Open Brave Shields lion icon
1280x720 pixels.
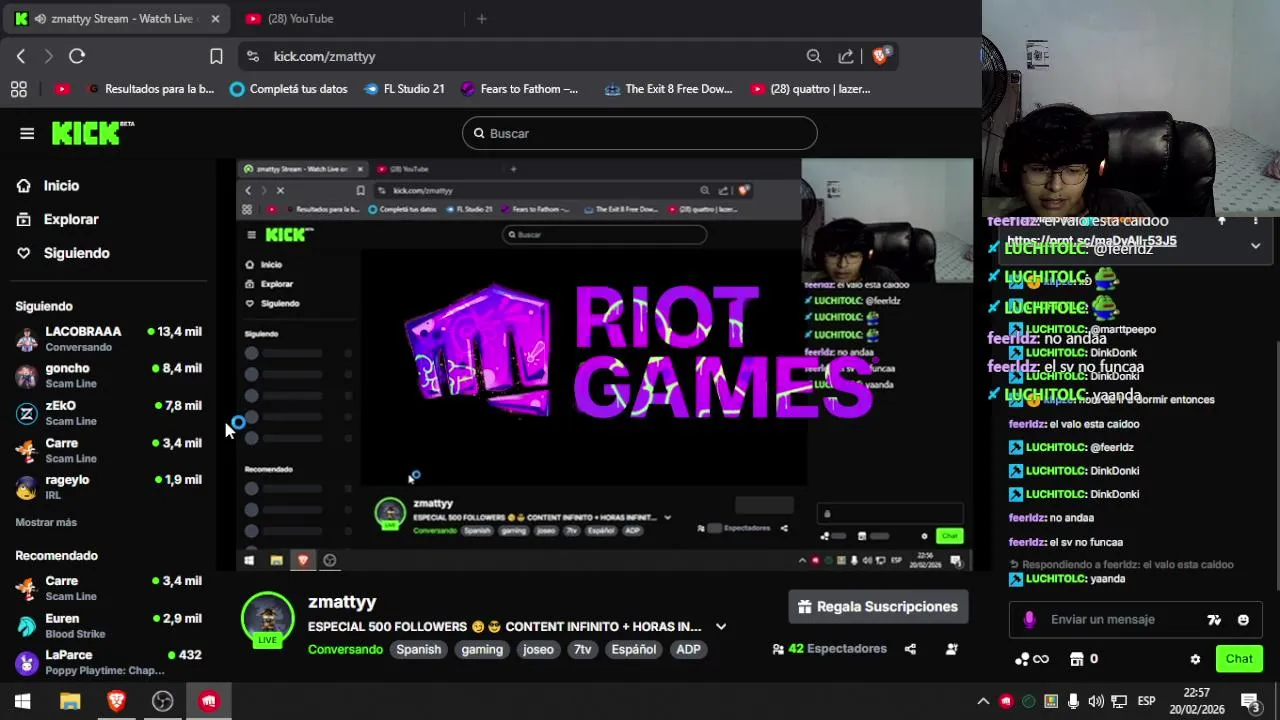tap(880, 56)
